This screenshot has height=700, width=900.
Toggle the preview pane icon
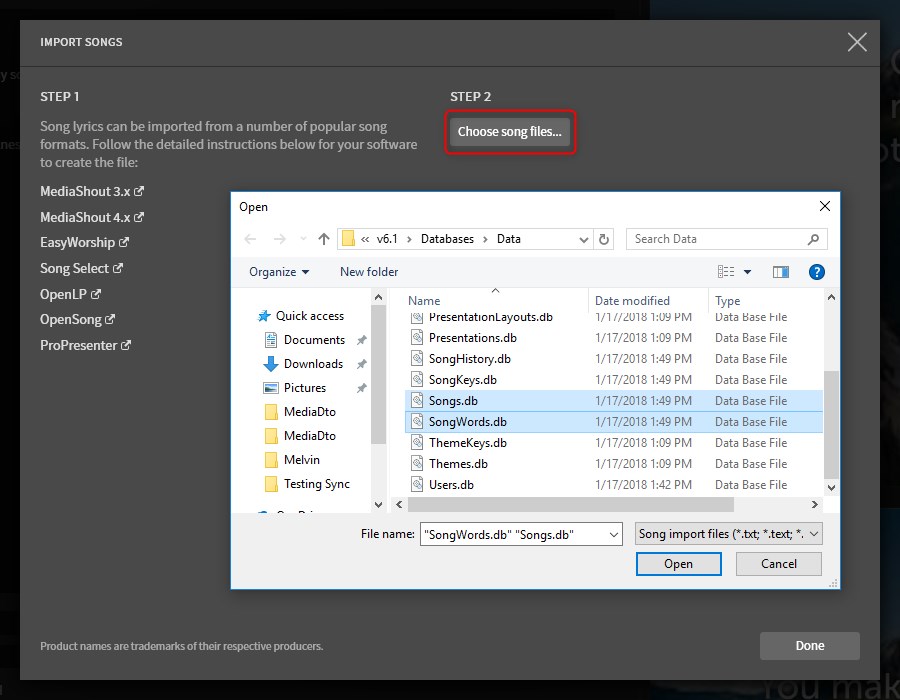(781, 272)
